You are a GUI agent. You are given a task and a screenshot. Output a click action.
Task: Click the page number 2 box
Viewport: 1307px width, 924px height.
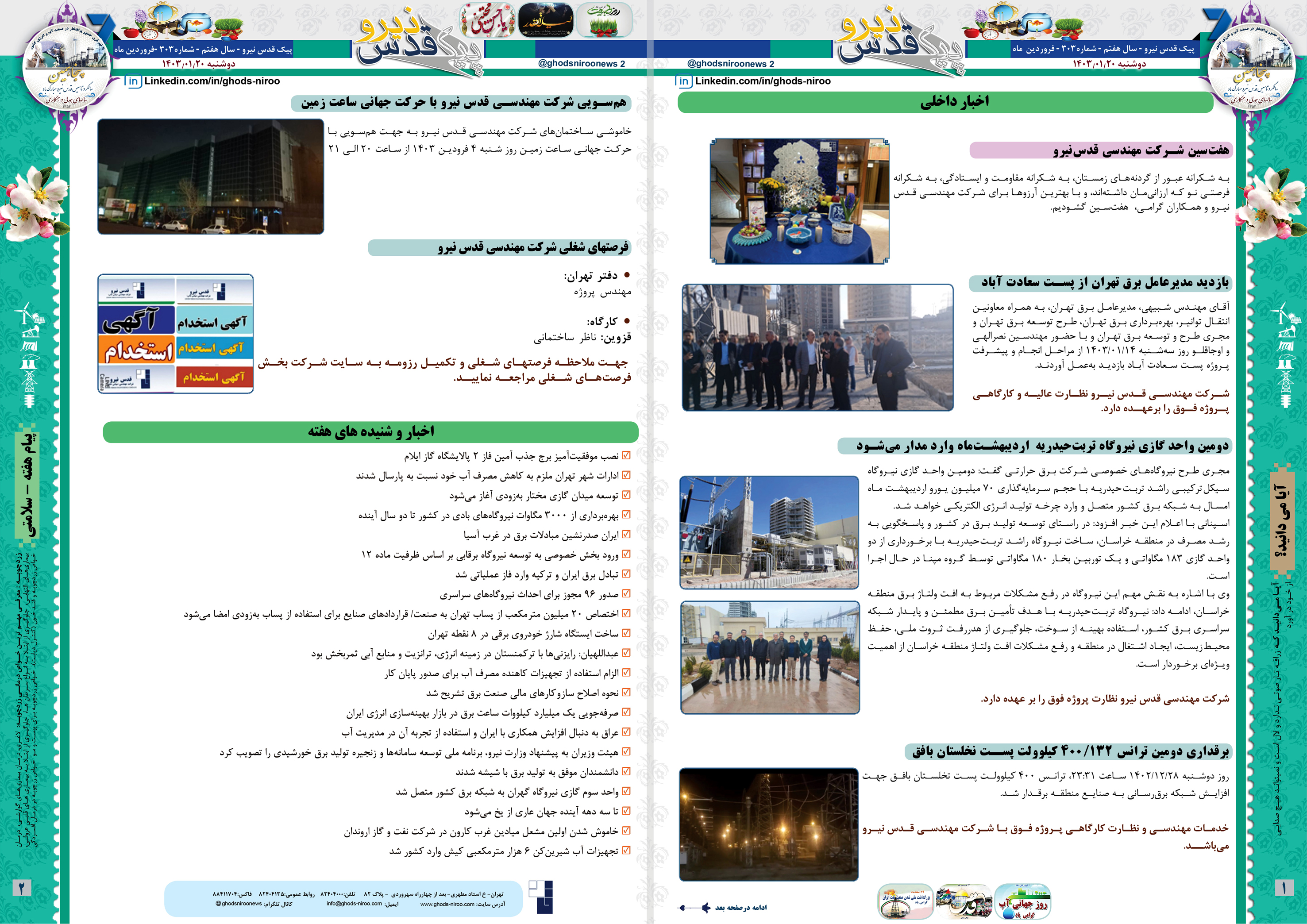point(22,888)
